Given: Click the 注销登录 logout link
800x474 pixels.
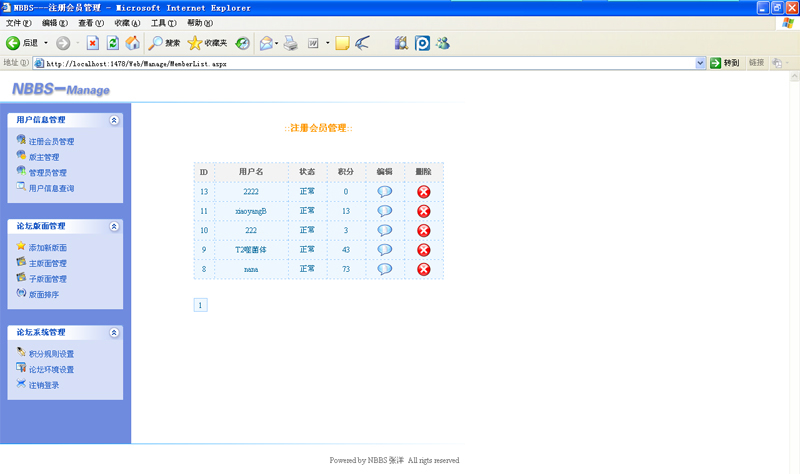Looking at the screenshot, I should pos(44,385).
